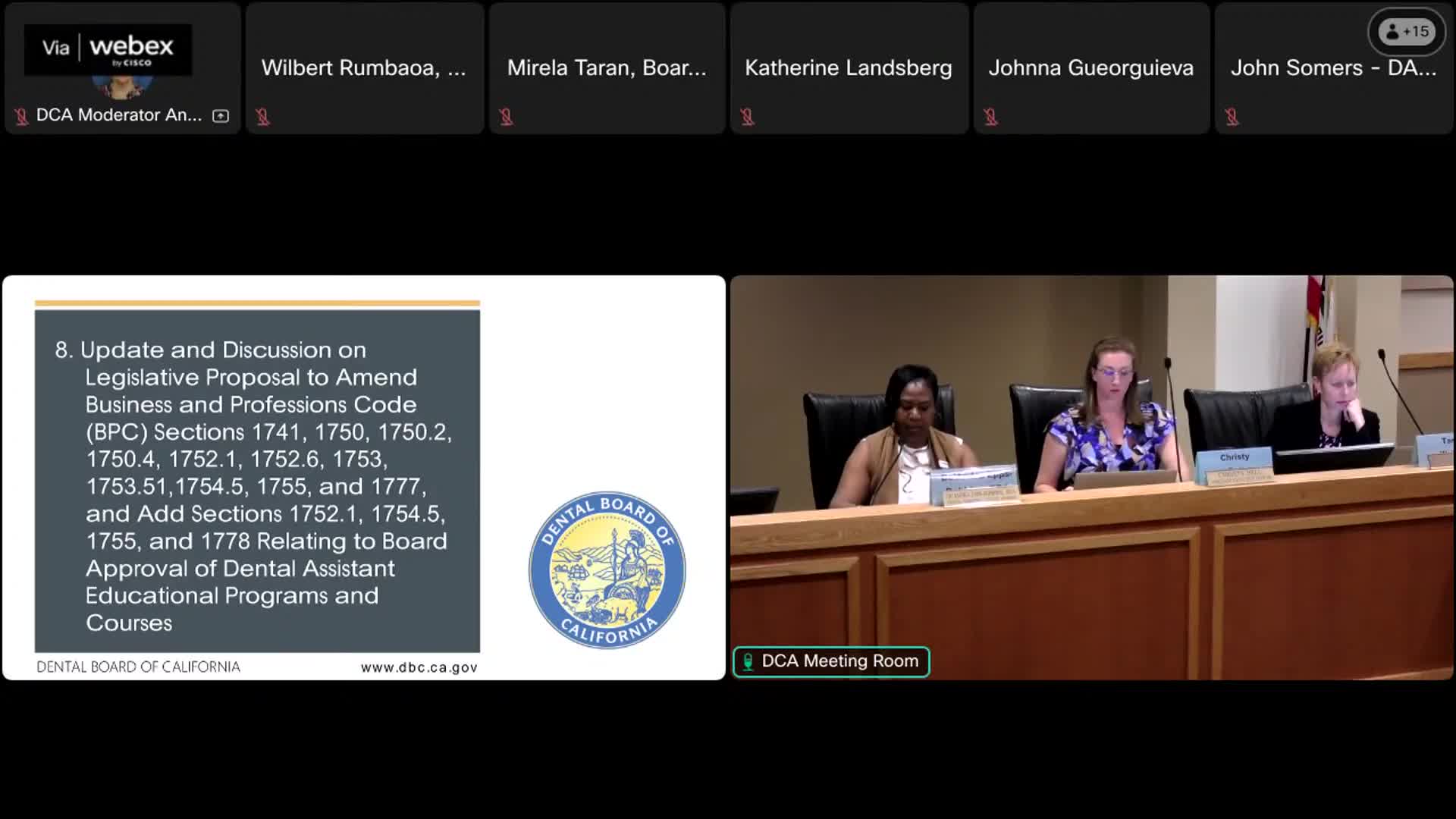
Task: Toggle mute on the Johnna Gueorguieva tile
Action: pos(990,115)
